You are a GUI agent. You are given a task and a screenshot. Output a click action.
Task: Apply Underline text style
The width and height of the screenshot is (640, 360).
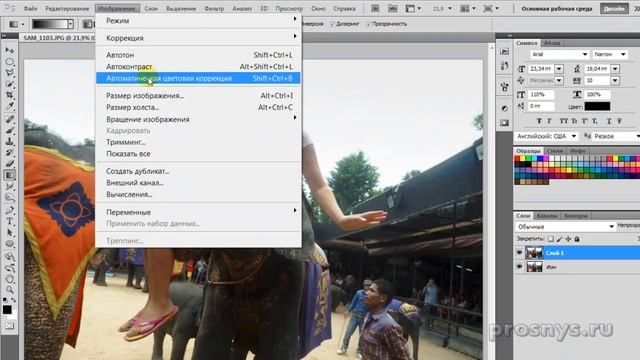click(x=609, y=121)
